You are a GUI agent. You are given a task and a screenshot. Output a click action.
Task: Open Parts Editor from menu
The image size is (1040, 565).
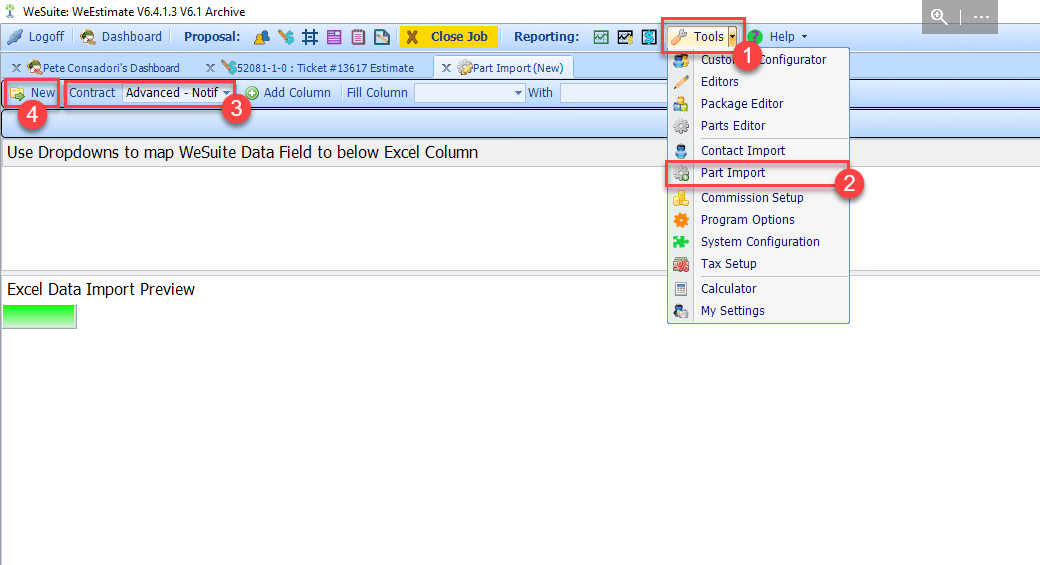758,125
